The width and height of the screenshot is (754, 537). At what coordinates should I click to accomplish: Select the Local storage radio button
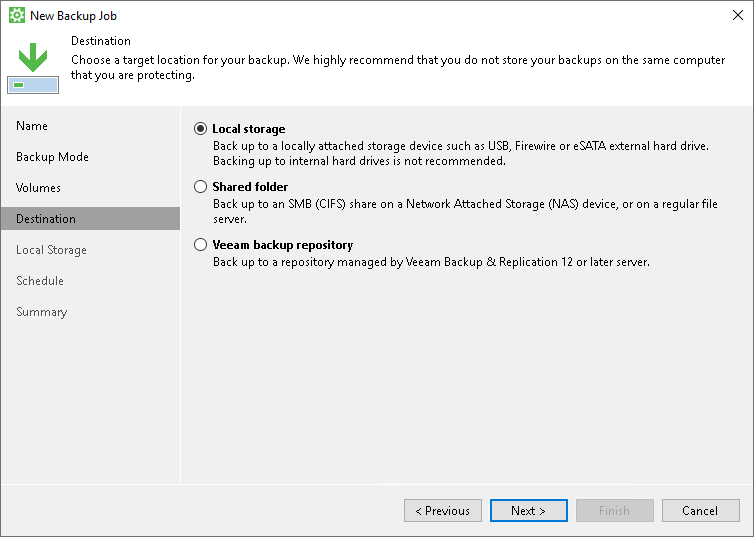pyautogui.click(x=201, y=129)
